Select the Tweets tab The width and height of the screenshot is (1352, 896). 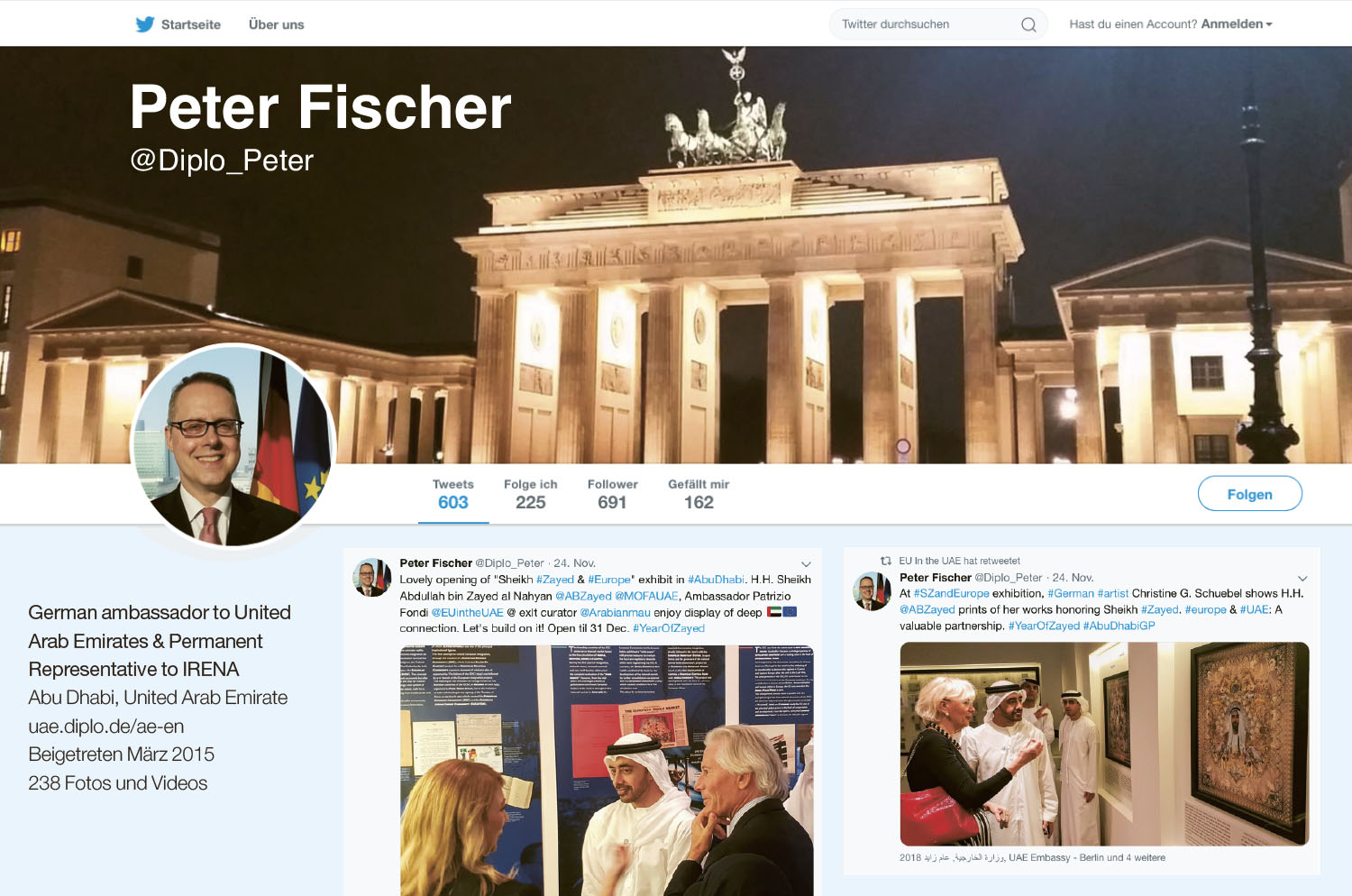click(x=453, y=494)
